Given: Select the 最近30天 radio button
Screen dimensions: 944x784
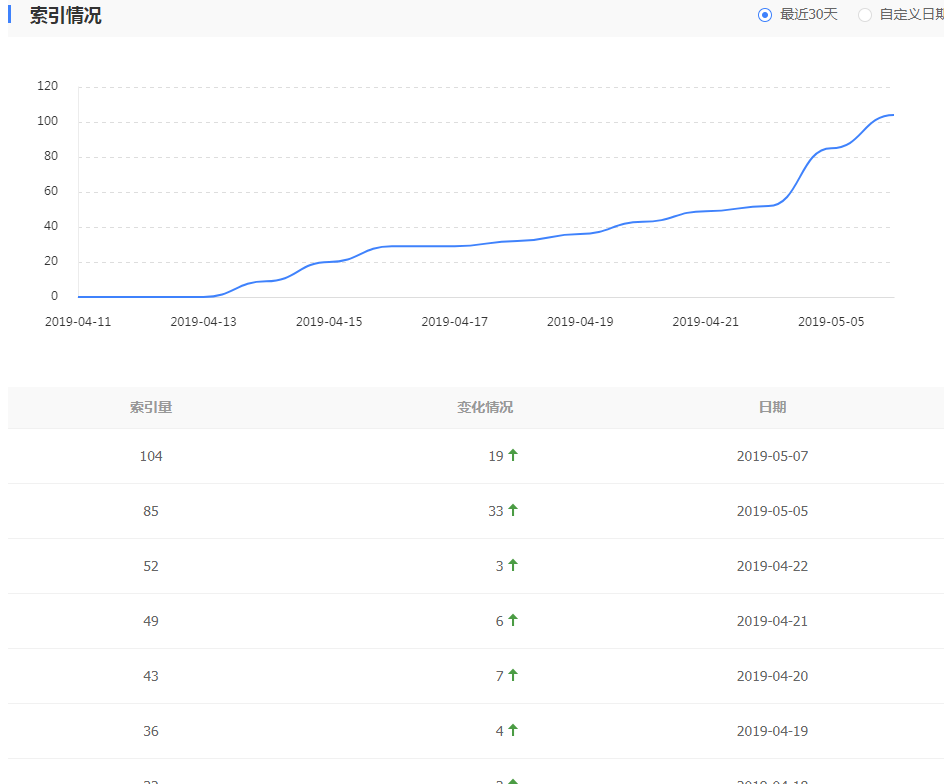Looking at the screenshot, I should coord(765,15).
